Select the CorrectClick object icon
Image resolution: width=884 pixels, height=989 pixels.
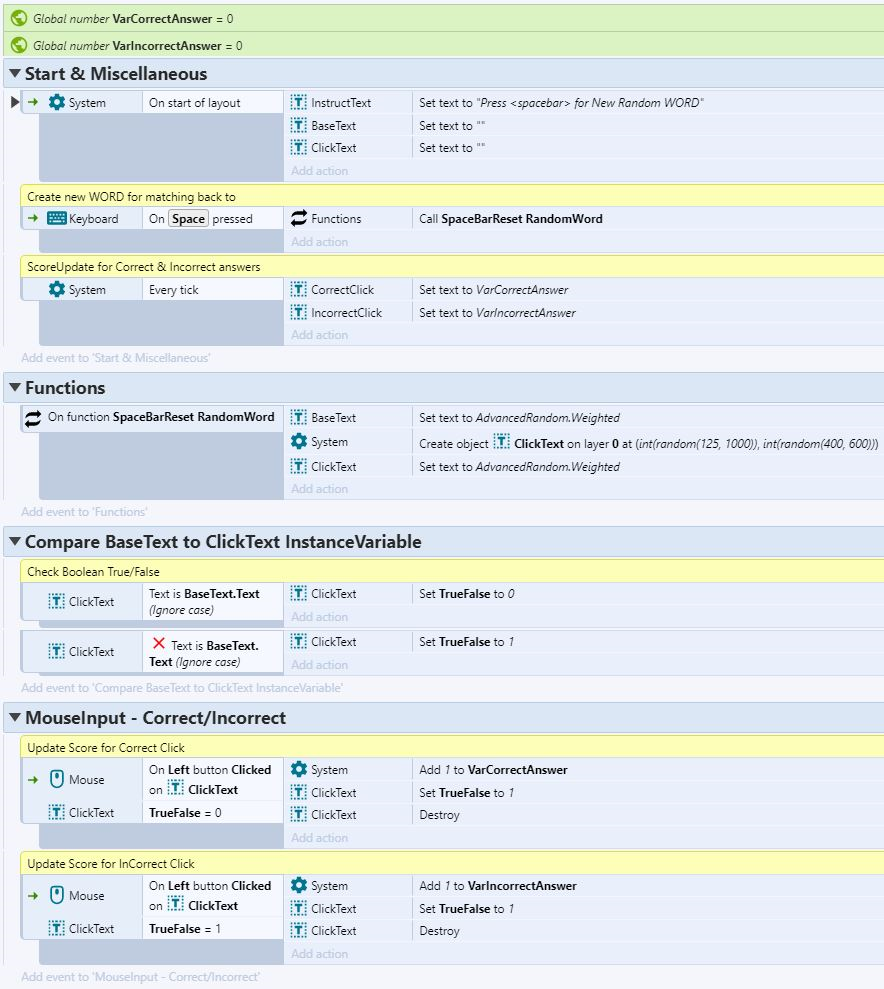(299, 290)
